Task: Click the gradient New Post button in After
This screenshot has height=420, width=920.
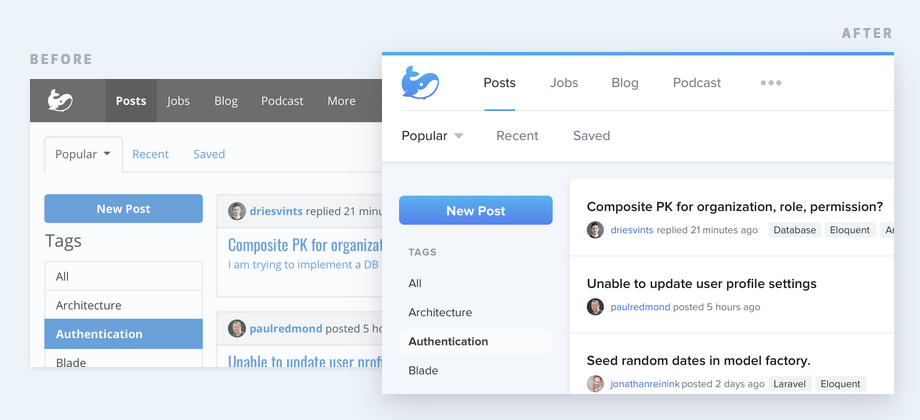Action: pyautogui.click(x=476, y=211)
